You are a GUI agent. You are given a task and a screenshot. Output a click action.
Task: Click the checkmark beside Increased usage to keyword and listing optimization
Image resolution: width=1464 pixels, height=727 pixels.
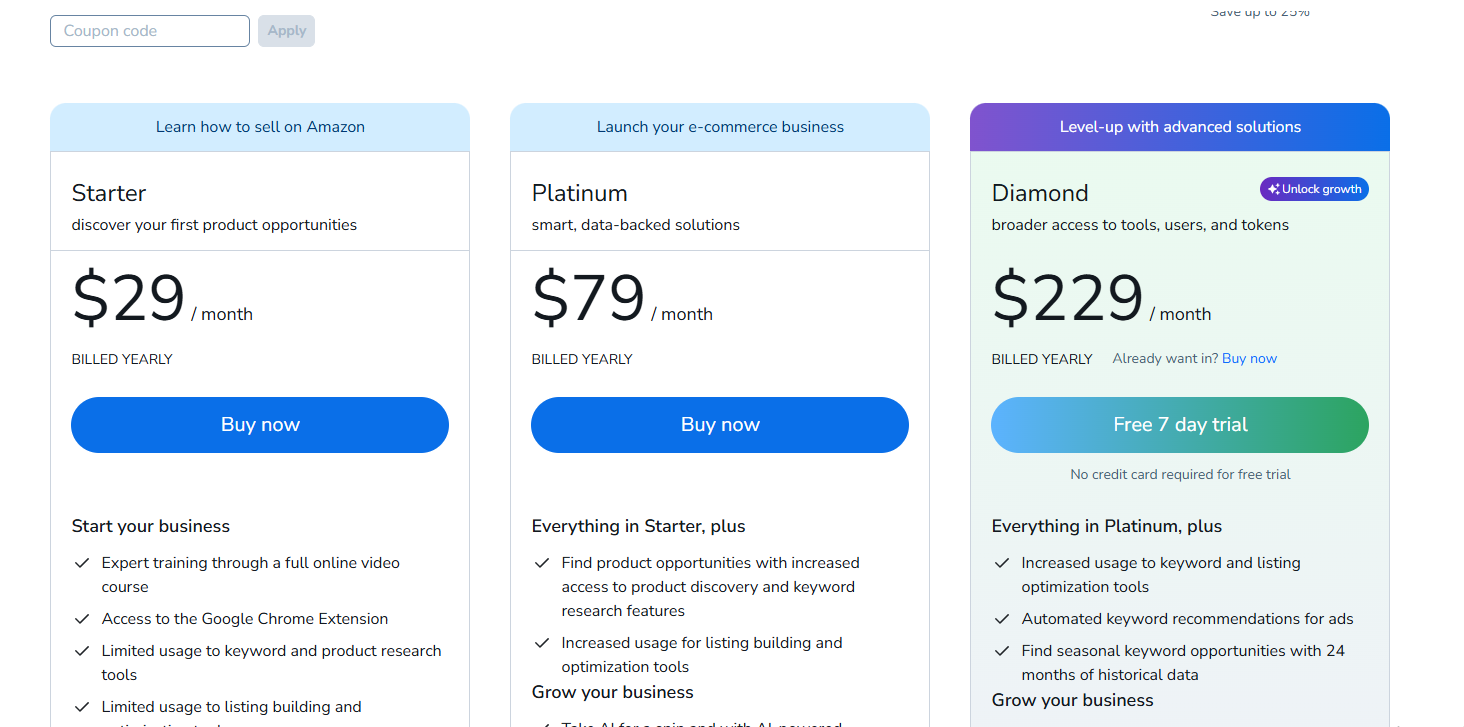click(x=1002, y=563)
